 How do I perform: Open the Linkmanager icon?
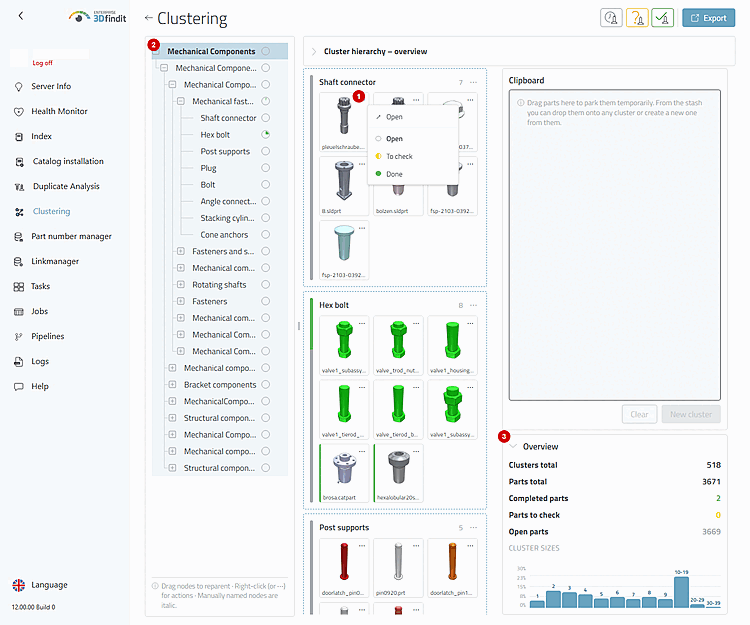[x=19, y=262]
